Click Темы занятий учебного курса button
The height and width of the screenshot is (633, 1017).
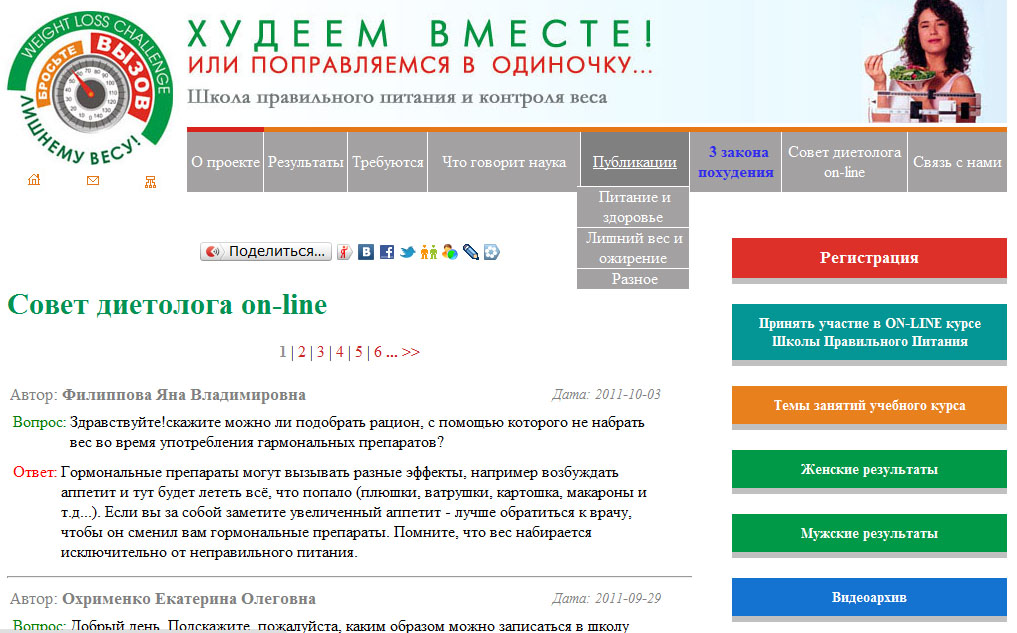(x=869, y=405)
